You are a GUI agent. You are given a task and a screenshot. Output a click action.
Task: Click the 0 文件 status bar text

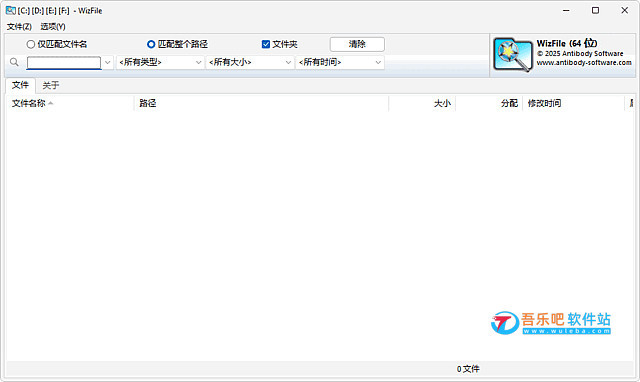point(468,369)
